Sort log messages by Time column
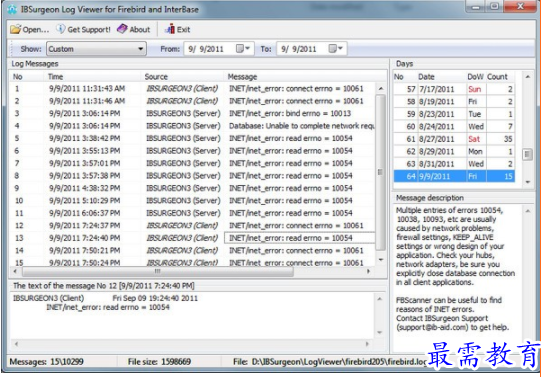This screenshot has height=386, width=549. pos(93,77)
